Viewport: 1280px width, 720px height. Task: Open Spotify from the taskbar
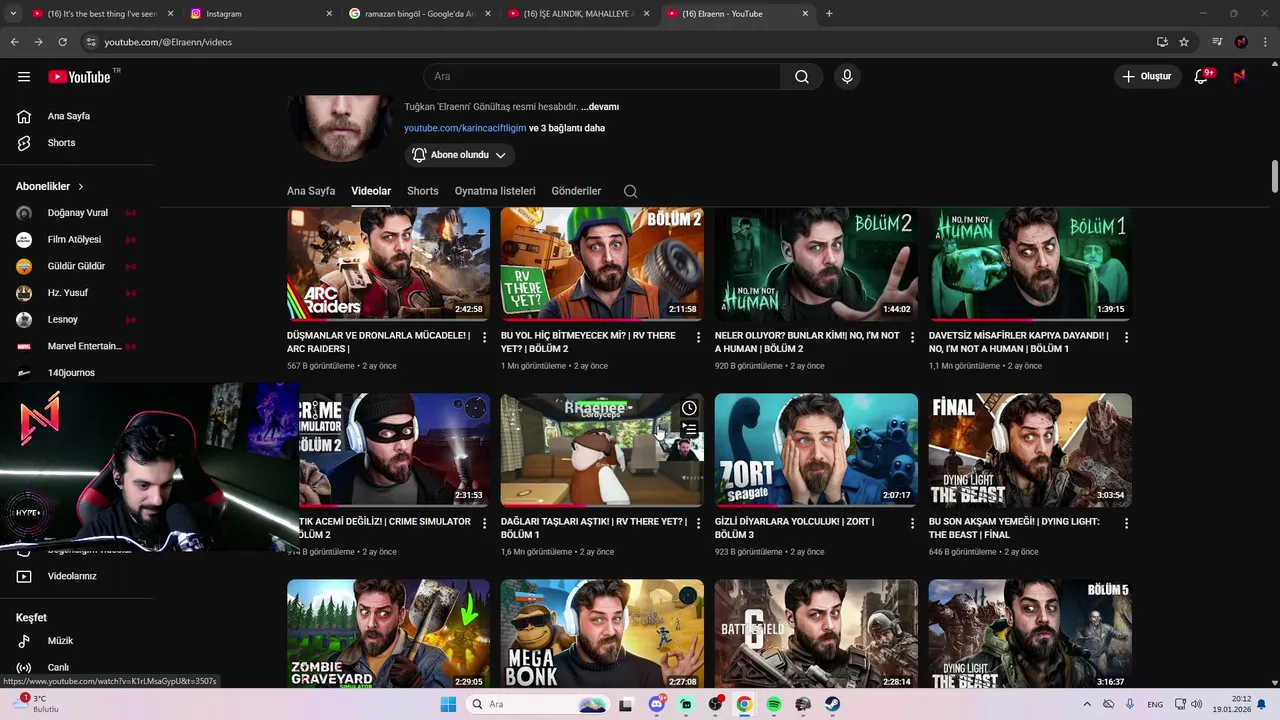774,704
